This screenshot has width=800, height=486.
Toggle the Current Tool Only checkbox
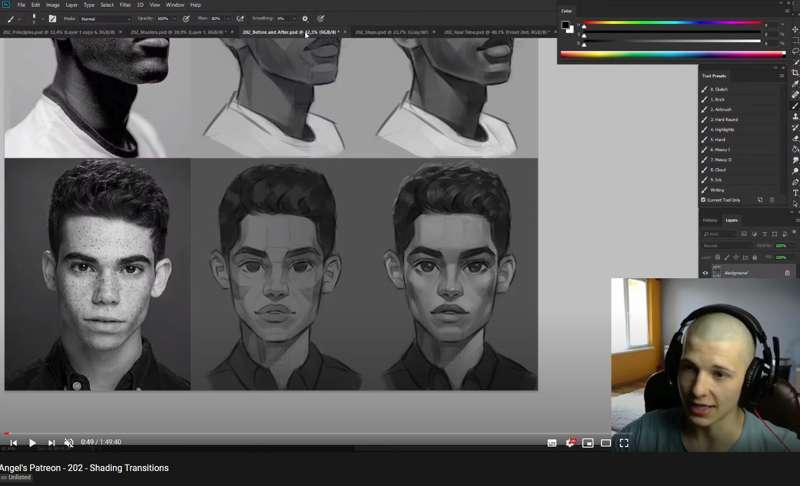[704, 200]
